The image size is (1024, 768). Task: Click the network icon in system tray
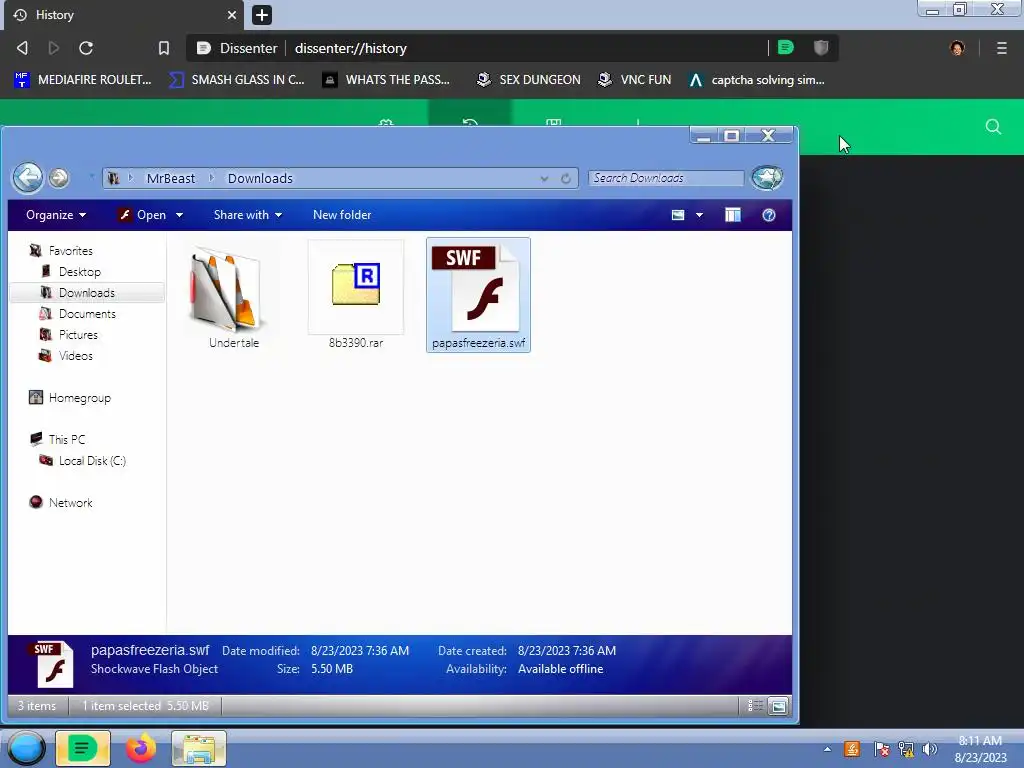pos(906,749)
